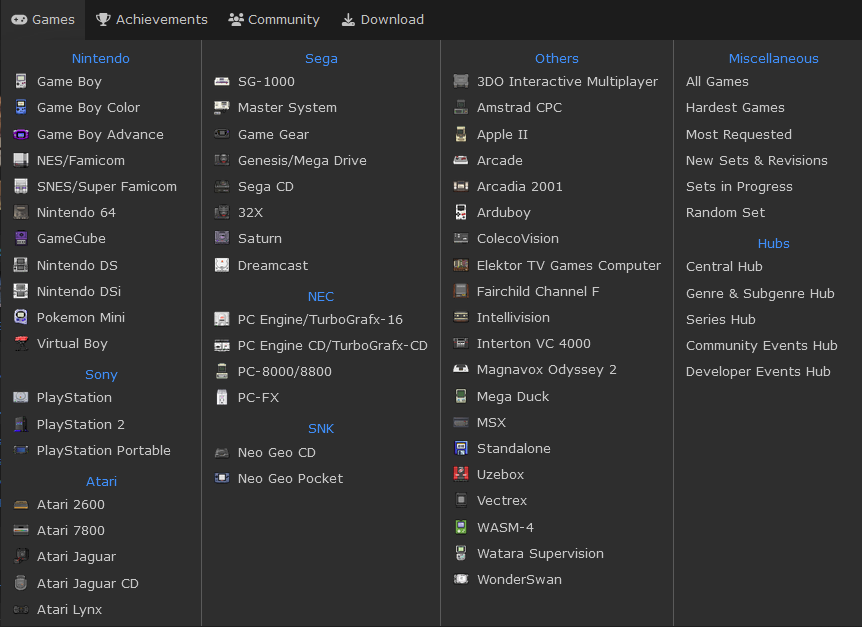
Task: Open the Achievements menu
Action: (x=152, y=20)
